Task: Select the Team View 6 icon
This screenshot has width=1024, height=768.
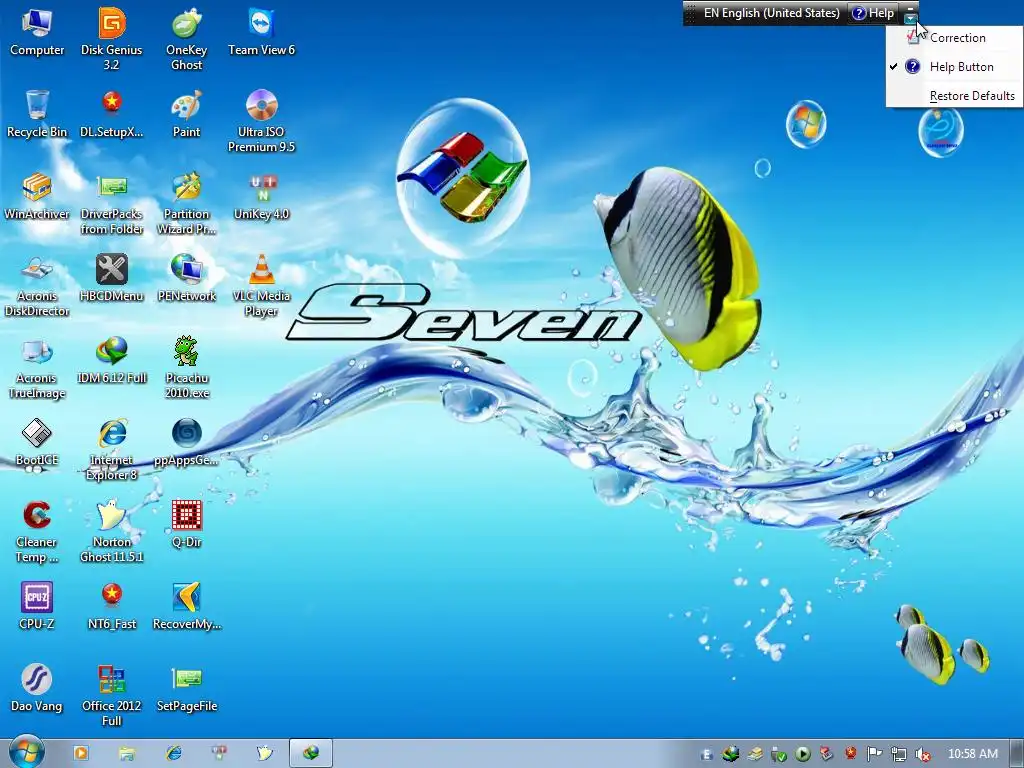Action: pyautogui.click(x=261, y=31)
